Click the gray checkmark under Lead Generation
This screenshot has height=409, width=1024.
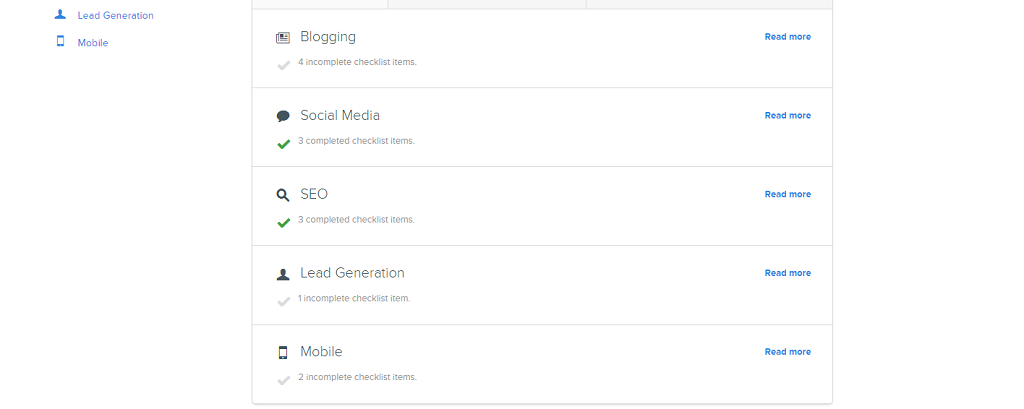coord(283,301)
